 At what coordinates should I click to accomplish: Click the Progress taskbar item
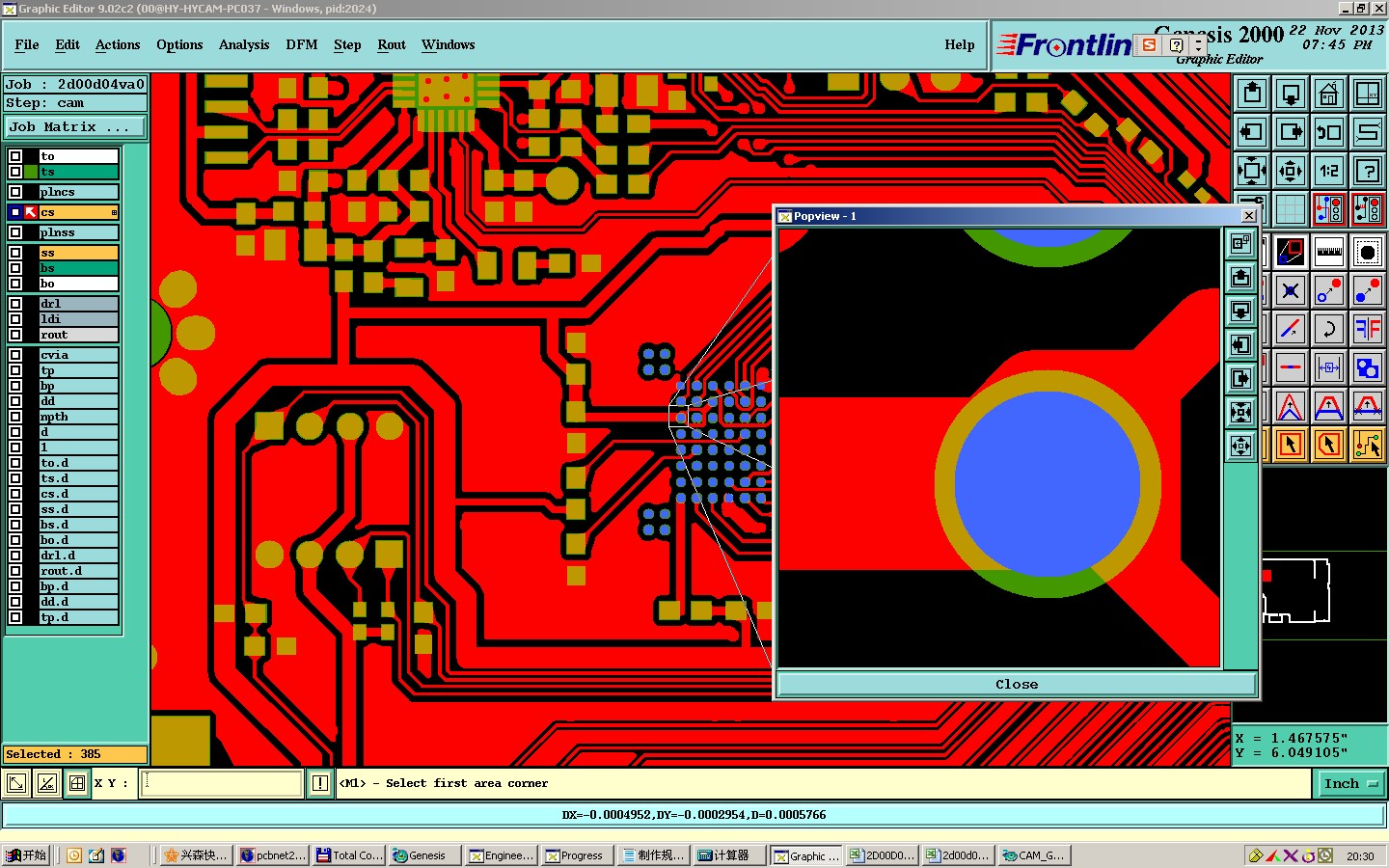577,855
